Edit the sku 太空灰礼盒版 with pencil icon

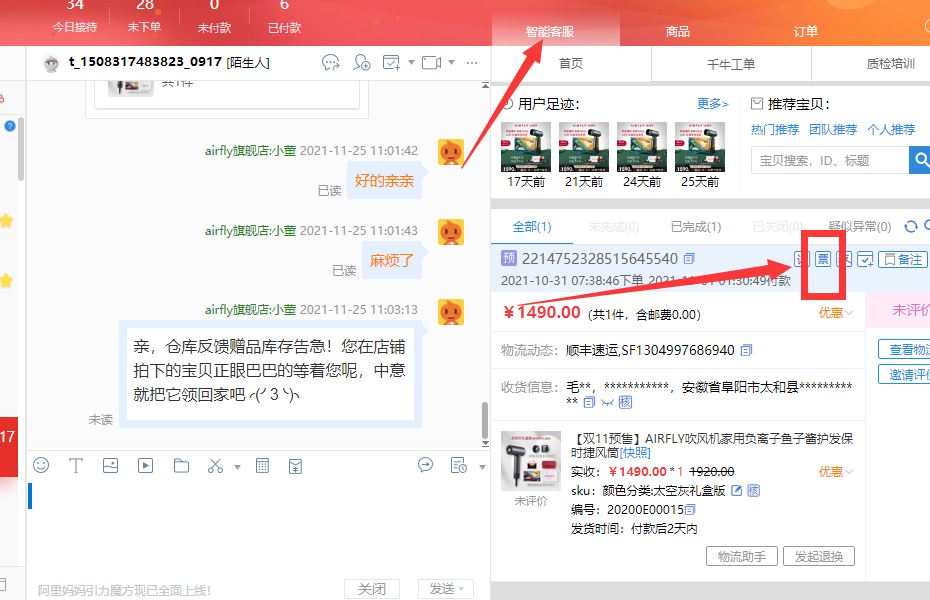737,490
